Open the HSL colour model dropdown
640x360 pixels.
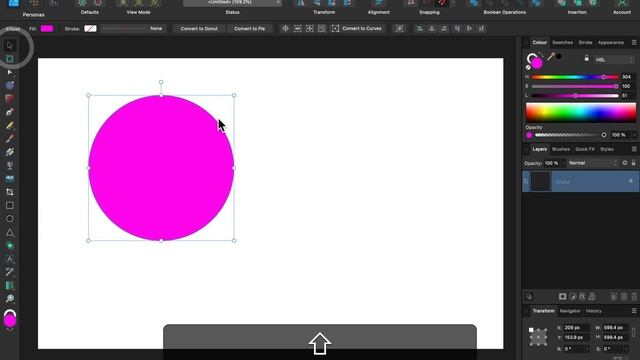[x=614, y=60]
